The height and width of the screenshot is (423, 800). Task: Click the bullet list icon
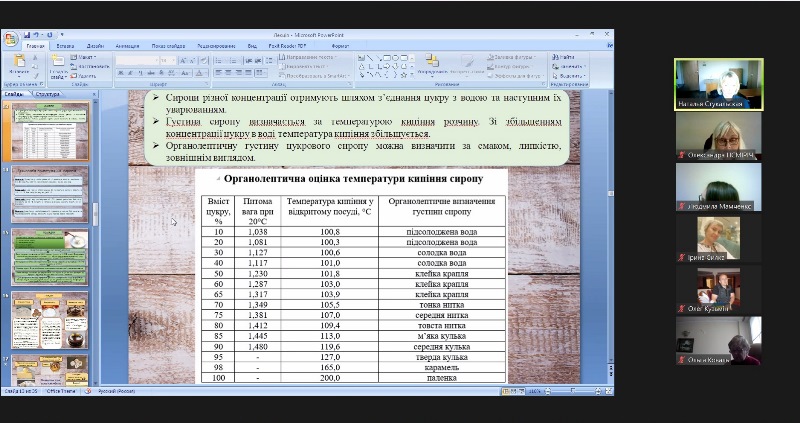218,59
